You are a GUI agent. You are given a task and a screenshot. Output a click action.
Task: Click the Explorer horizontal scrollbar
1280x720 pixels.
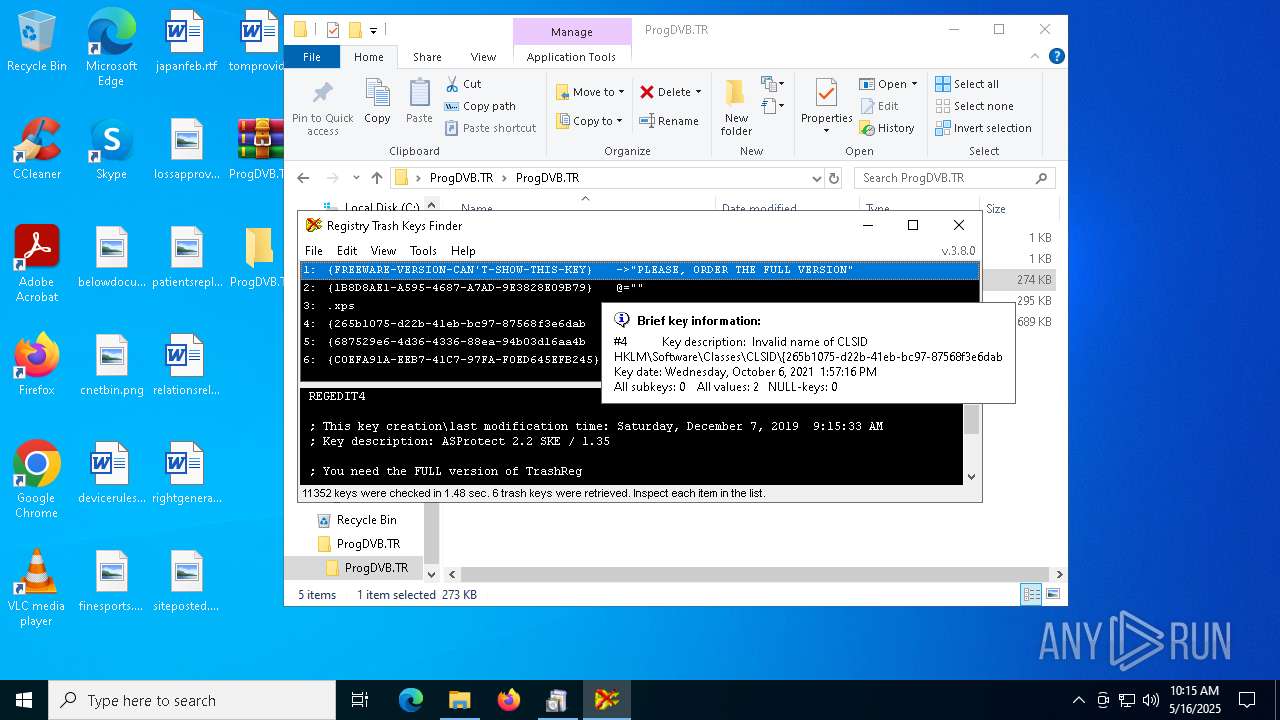point(755,575)
